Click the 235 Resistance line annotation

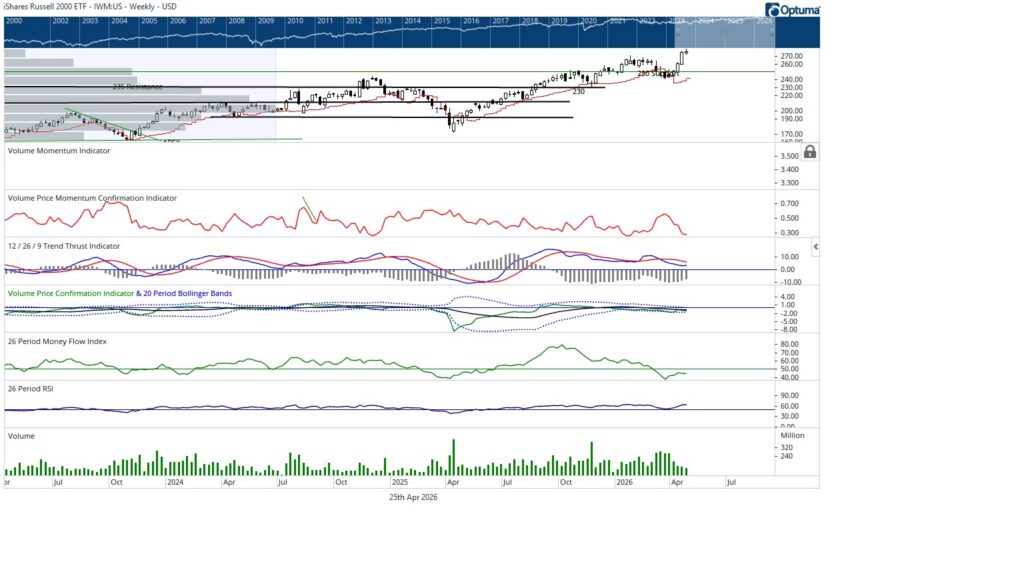(138, 87)
